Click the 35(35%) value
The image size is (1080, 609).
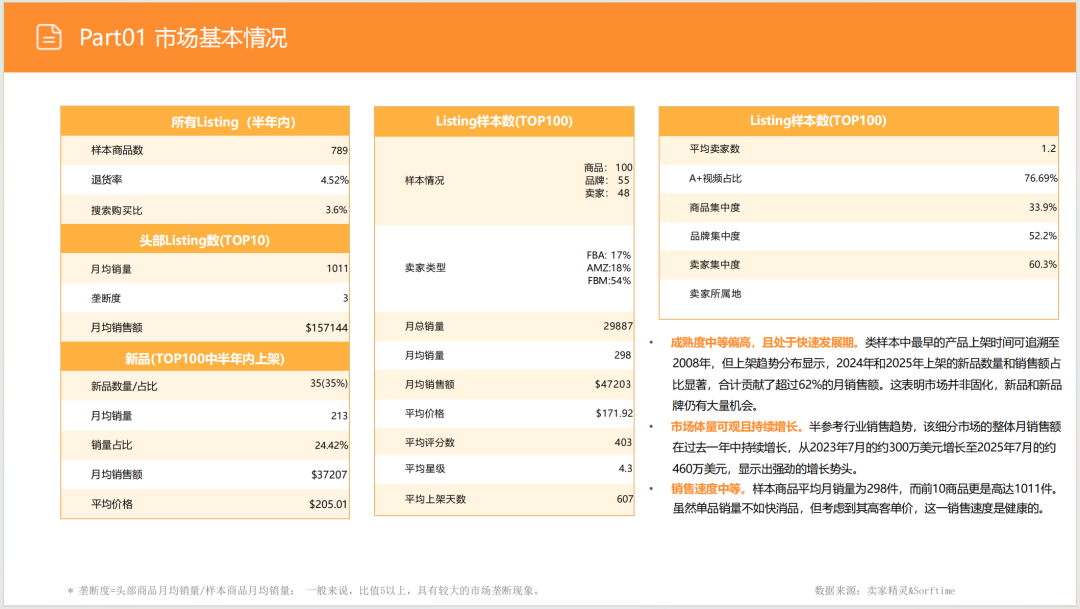[x=329, y=383]
